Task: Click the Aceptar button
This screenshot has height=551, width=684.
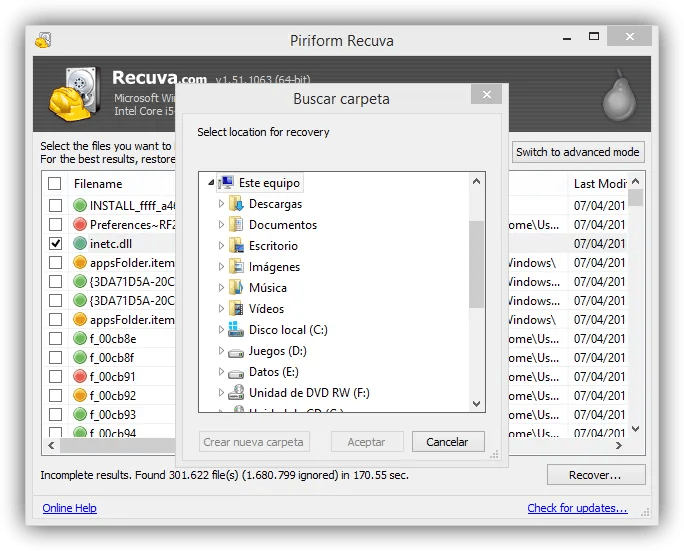Action: [x=367, y=442]
